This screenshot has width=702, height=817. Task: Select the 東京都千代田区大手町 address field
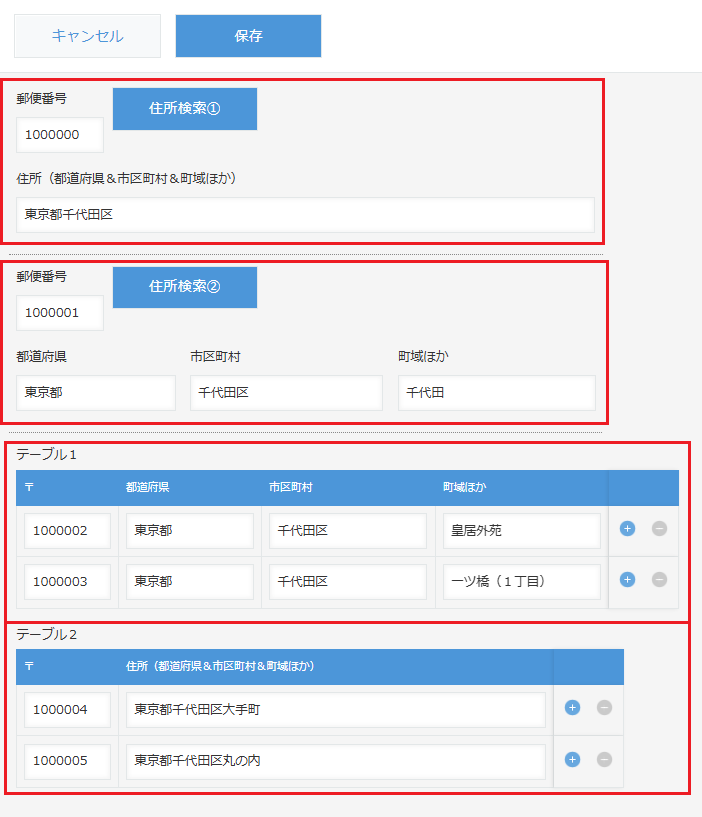click(x=335, y=710)
